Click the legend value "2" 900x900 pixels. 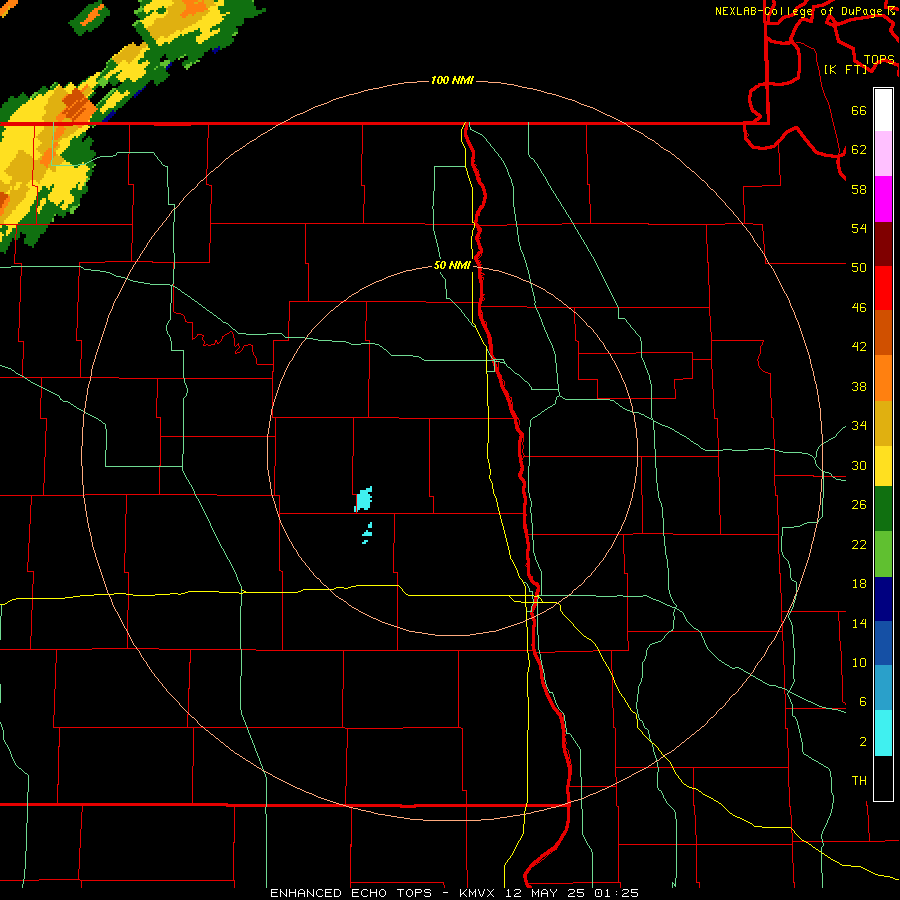click(x=863, y=742)
